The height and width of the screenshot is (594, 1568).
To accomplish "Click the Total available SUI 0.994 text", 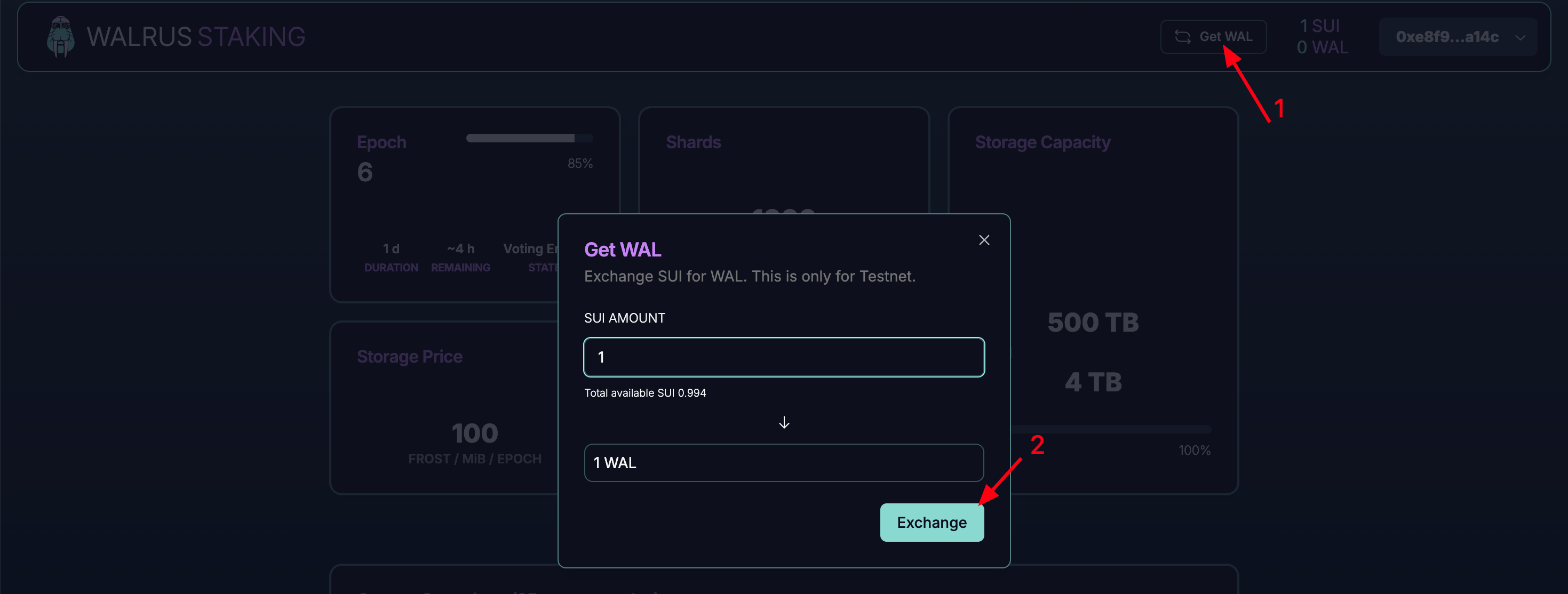I will point(645,392).
